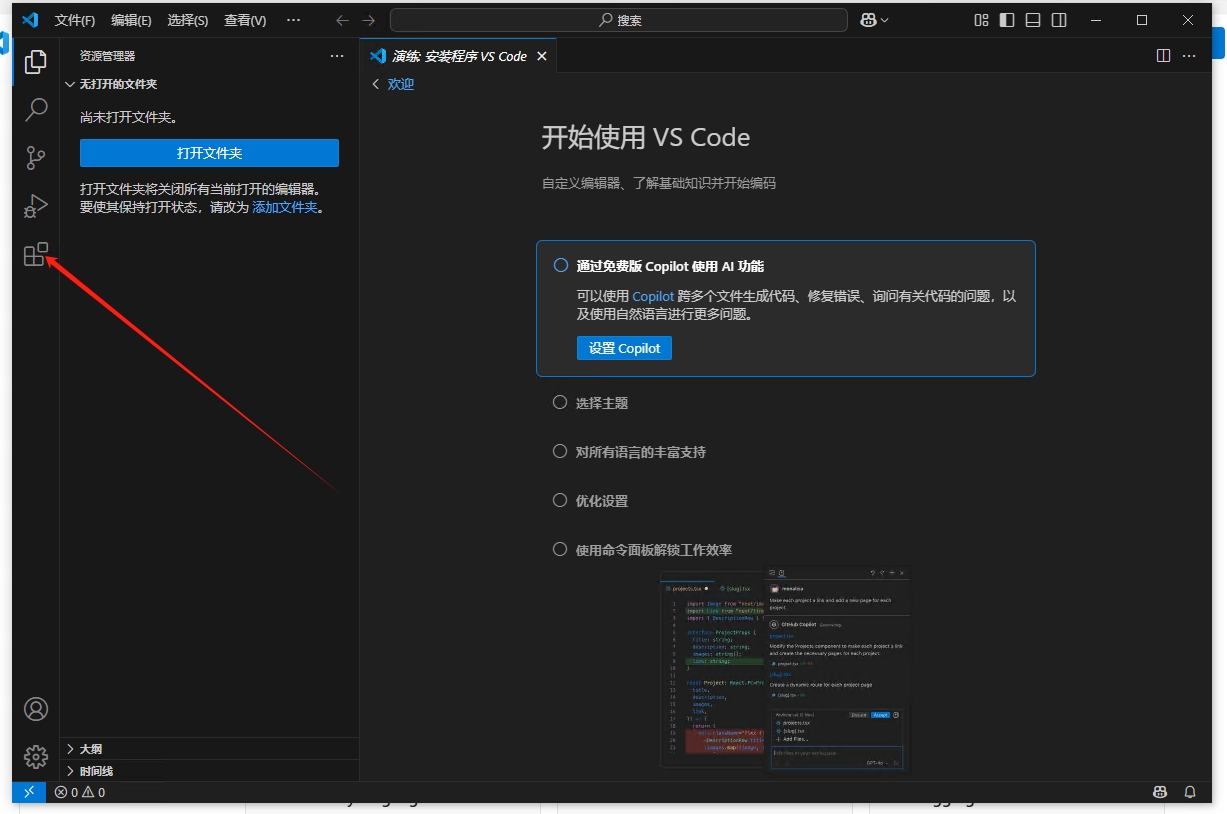1227x814 pixels.
Task: Open the Extensions view
Action: point(36,254)
